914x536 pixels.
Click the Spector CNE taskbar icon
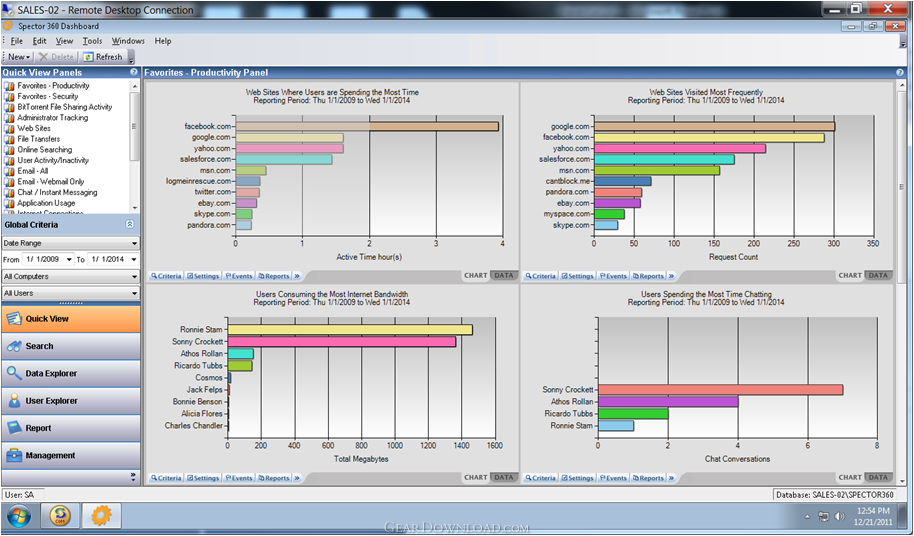click(x=60, y=516)
